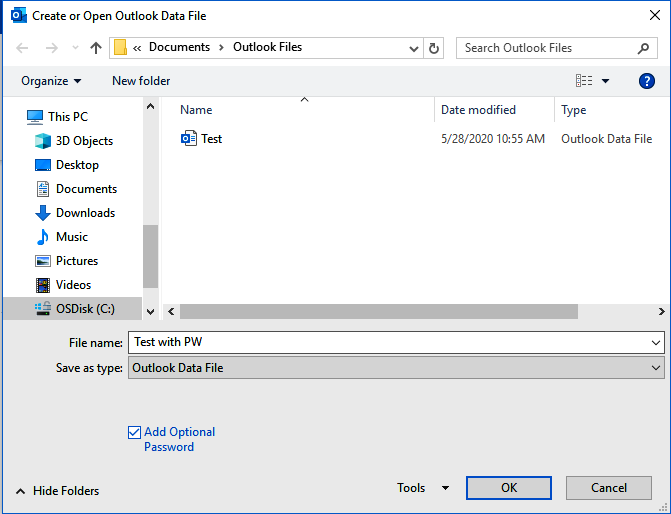Click the file list scroll left arrow
This screenshot has height=514, width=671.
(x=171, y=312)
